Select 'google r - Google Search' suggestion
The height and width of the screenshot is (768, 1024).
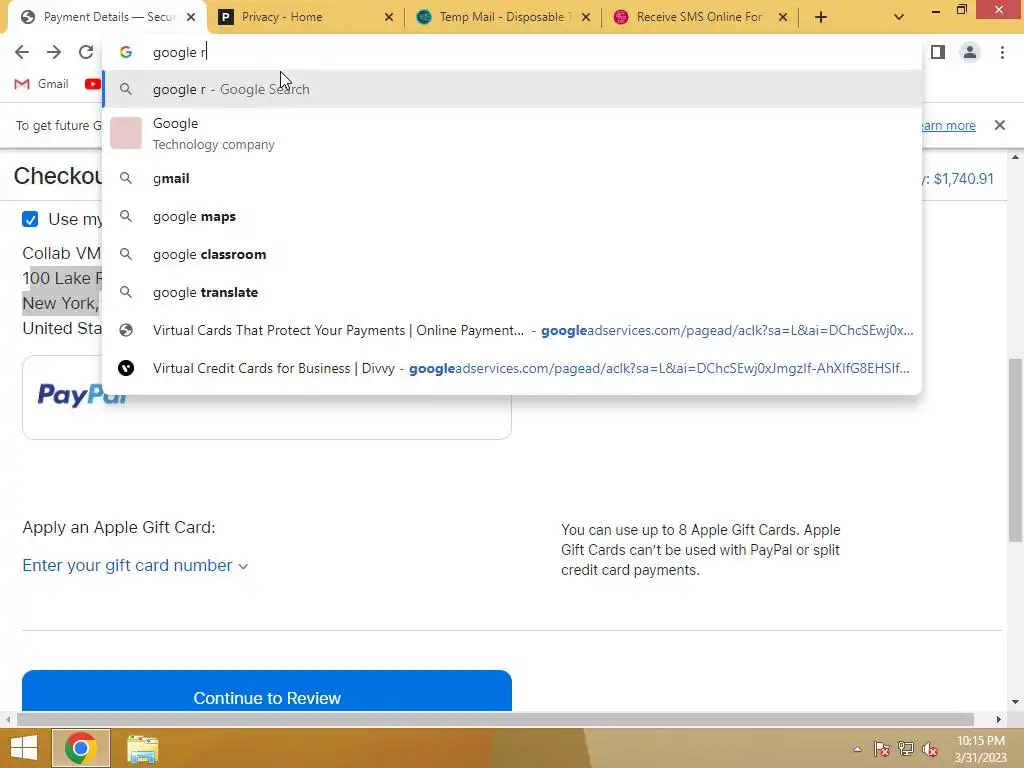click(x=512, y=89)
